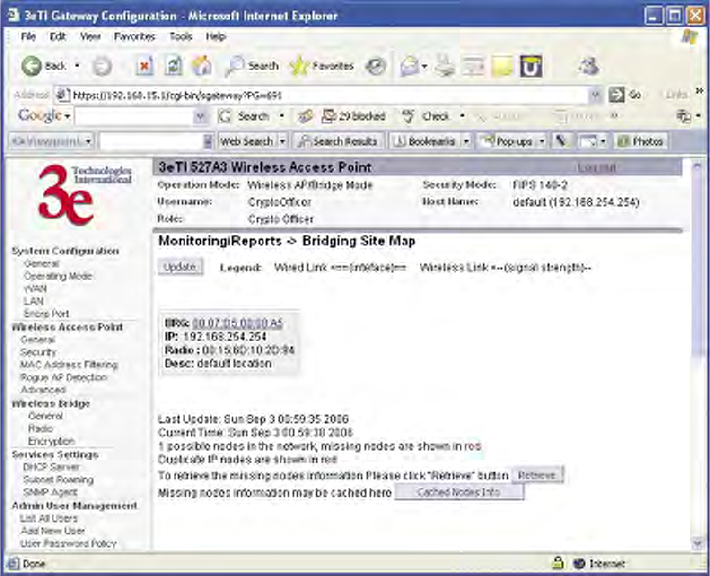Open Operating Mode in System Configuration
Viewport: 710px width, 576px height.
(58, 276)
